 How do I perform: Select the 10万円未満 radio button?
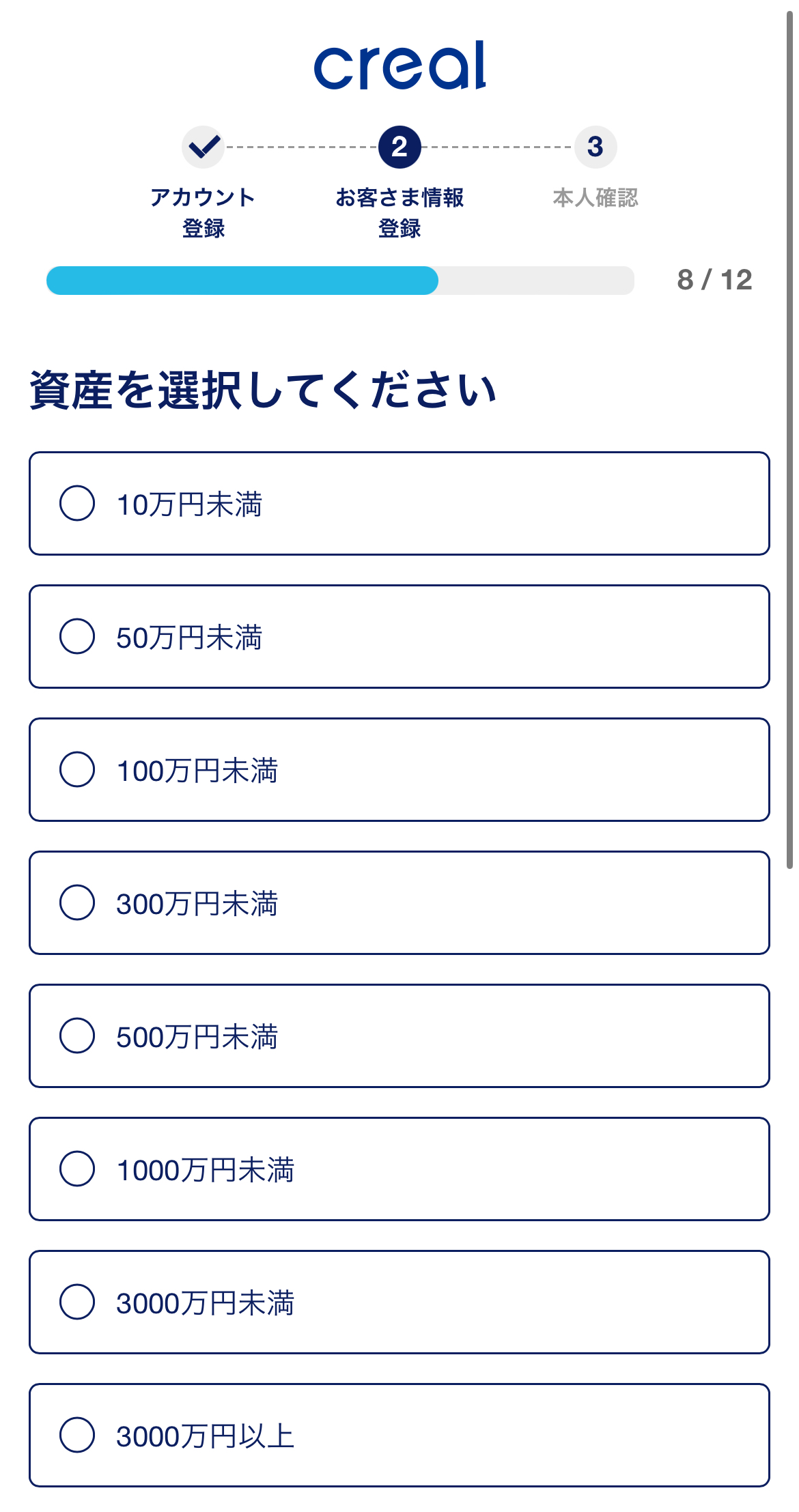pos(77,504)
